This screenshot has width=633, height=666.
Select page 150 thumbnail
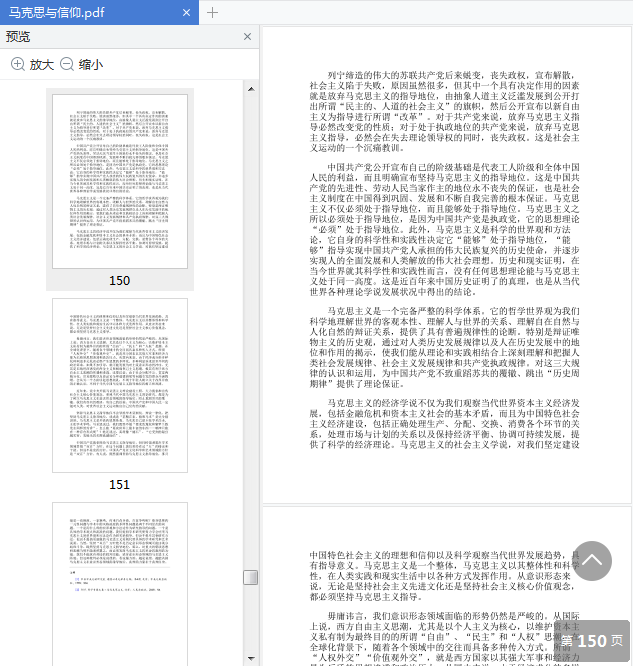[120, 181]
